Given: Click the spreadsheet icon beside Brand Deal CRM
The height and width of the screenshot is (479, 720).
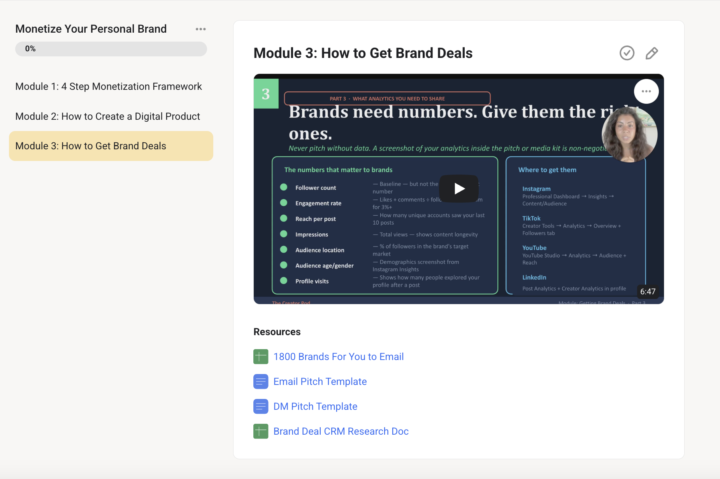Looking at the screenshot, I should (x=261, y=431).
